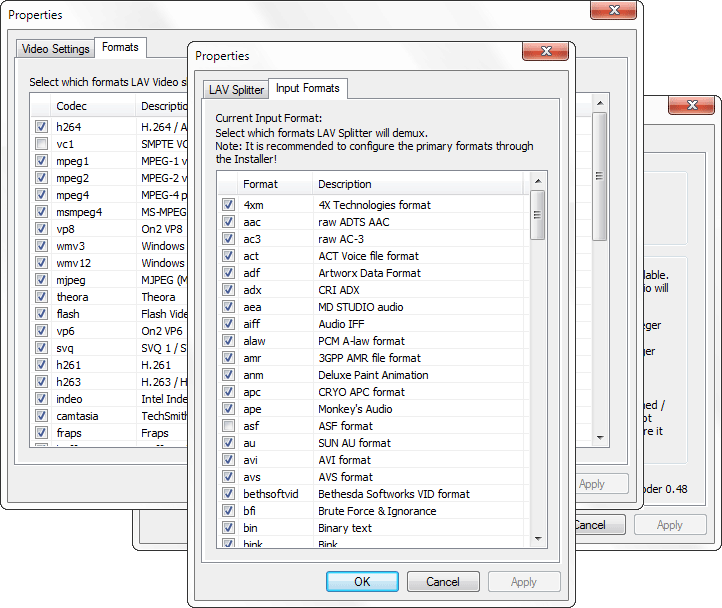
Task: Click the input formats list scroll-down arrow
Action: click(538, 538)
